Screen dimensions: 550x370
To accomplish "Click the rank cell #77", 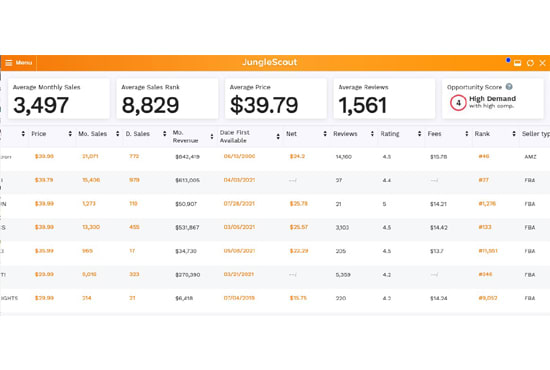I will [484, 180].
